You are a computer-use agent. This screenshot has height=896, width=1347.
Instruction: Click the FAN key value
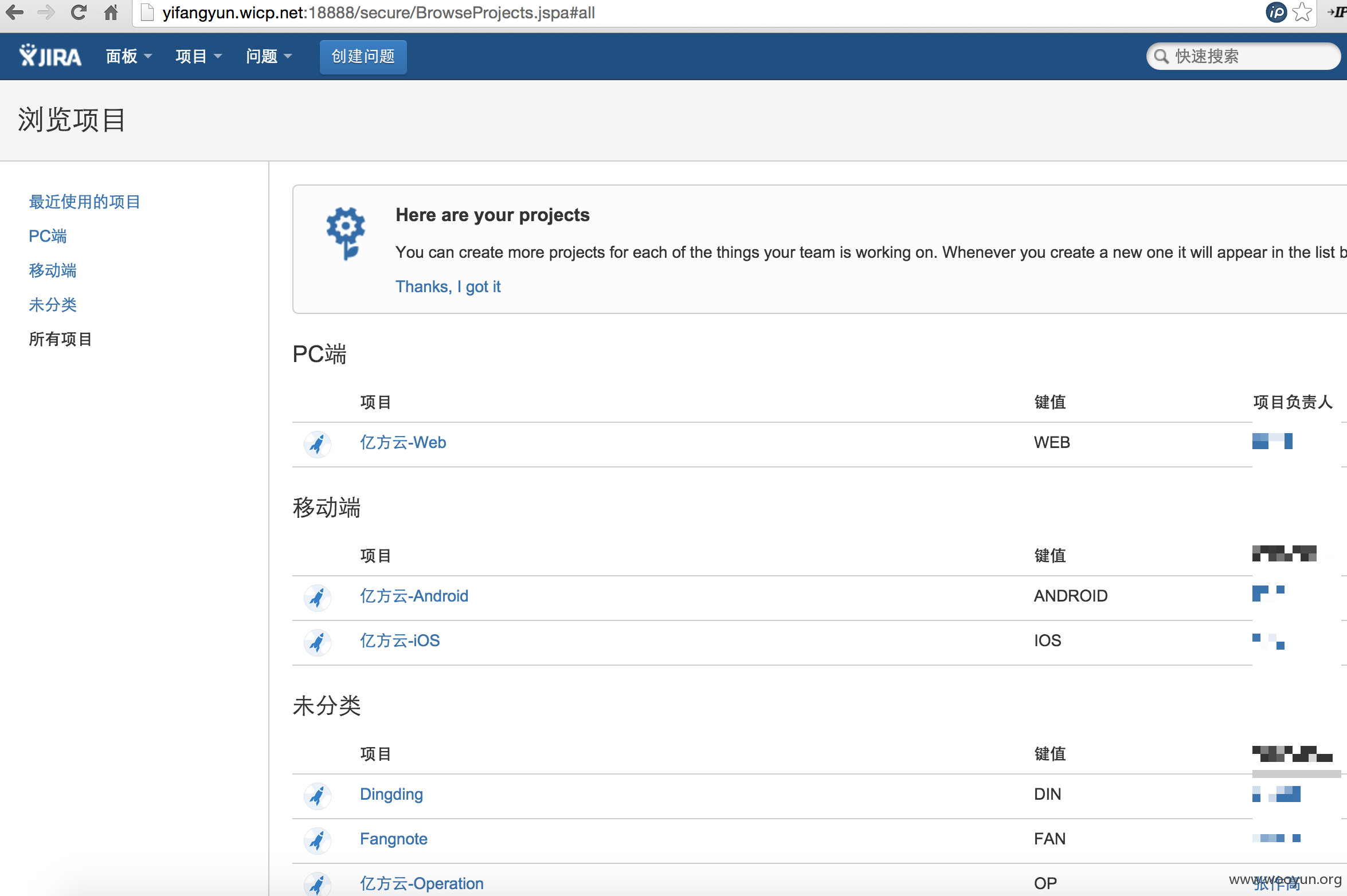click(x=1050, y=839)
